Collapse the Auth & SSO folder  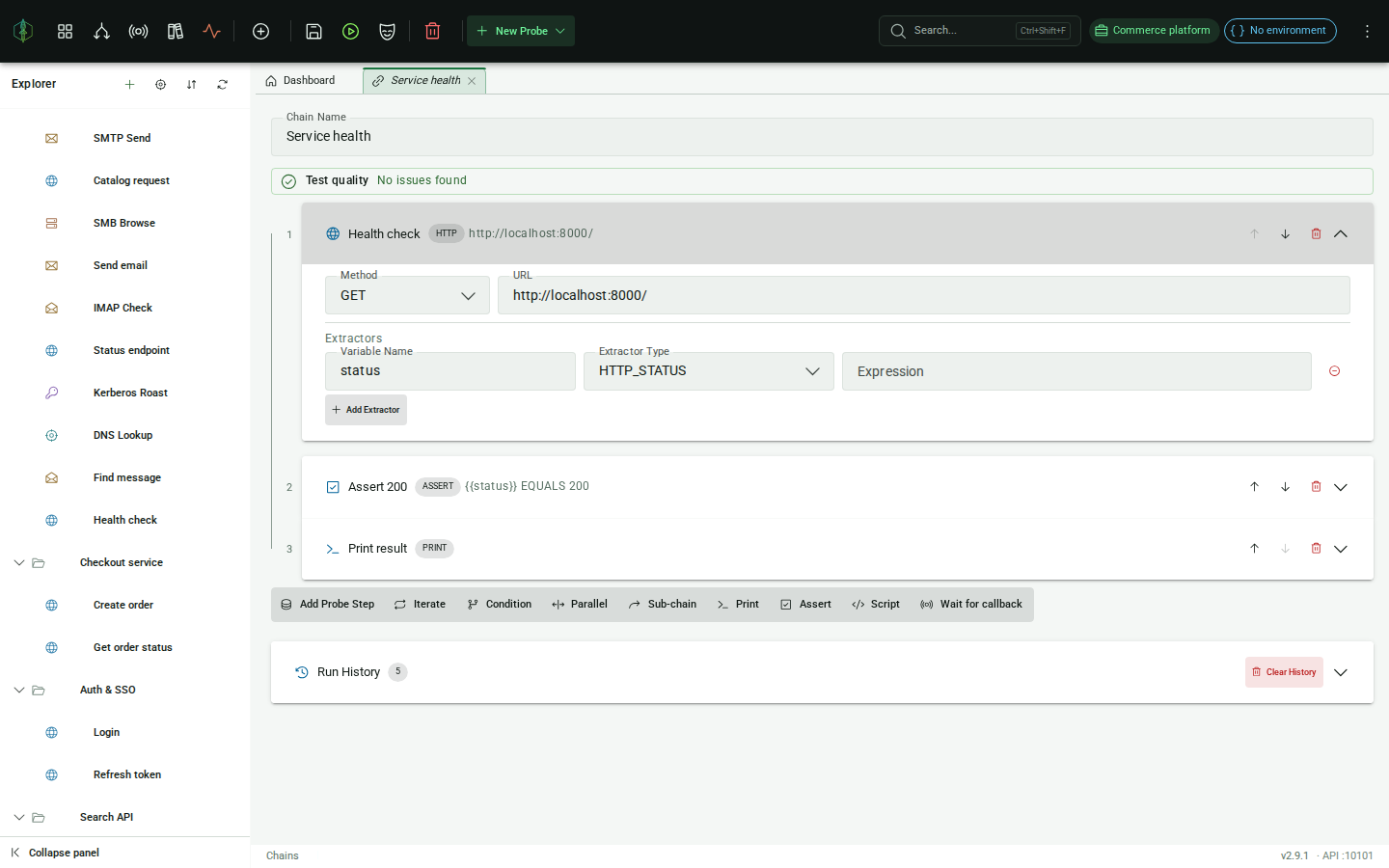click(x=19, y=690)
